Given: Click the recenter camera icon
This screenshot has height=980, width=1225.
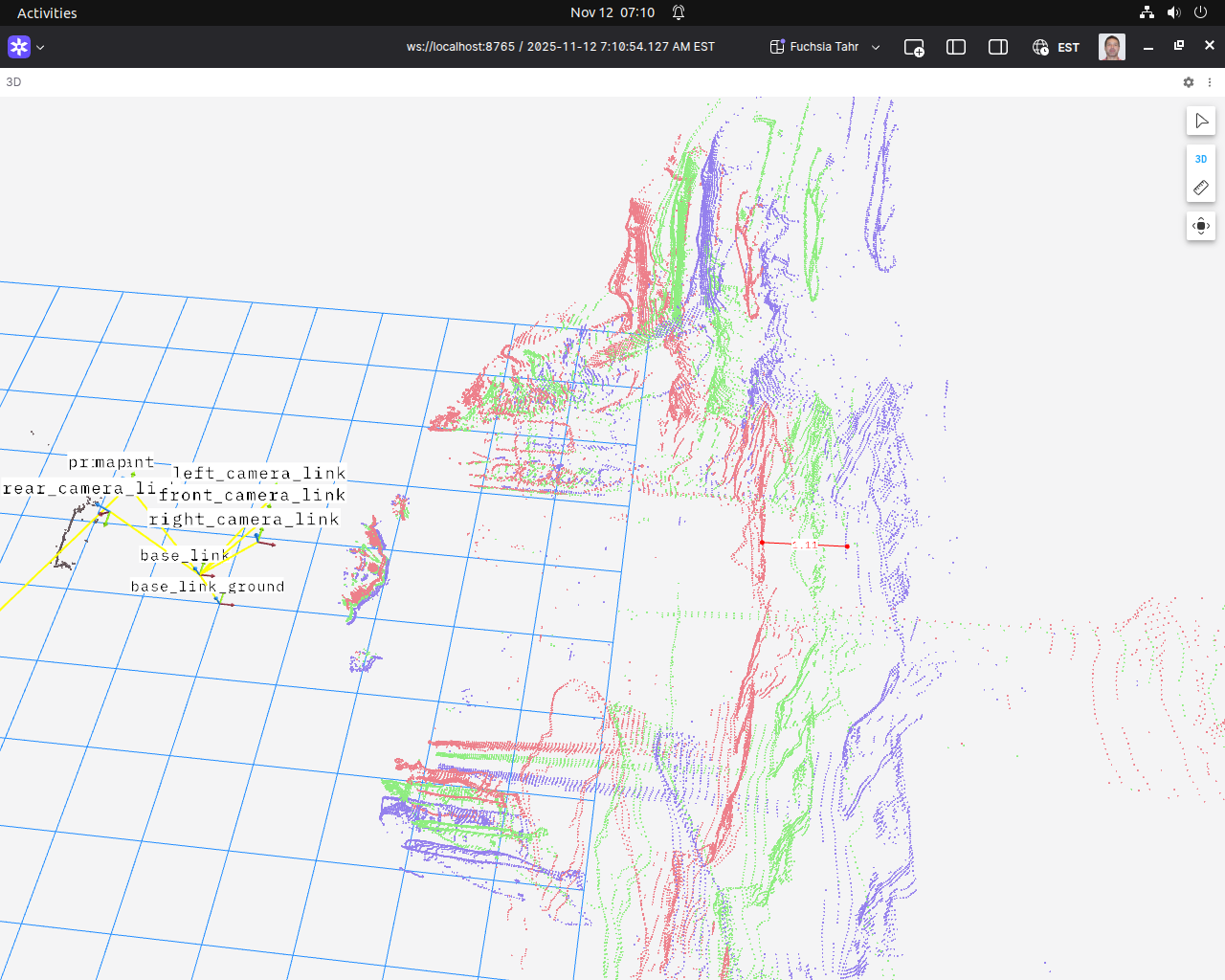Looking at the screenshot, I should coord(1201,227).
